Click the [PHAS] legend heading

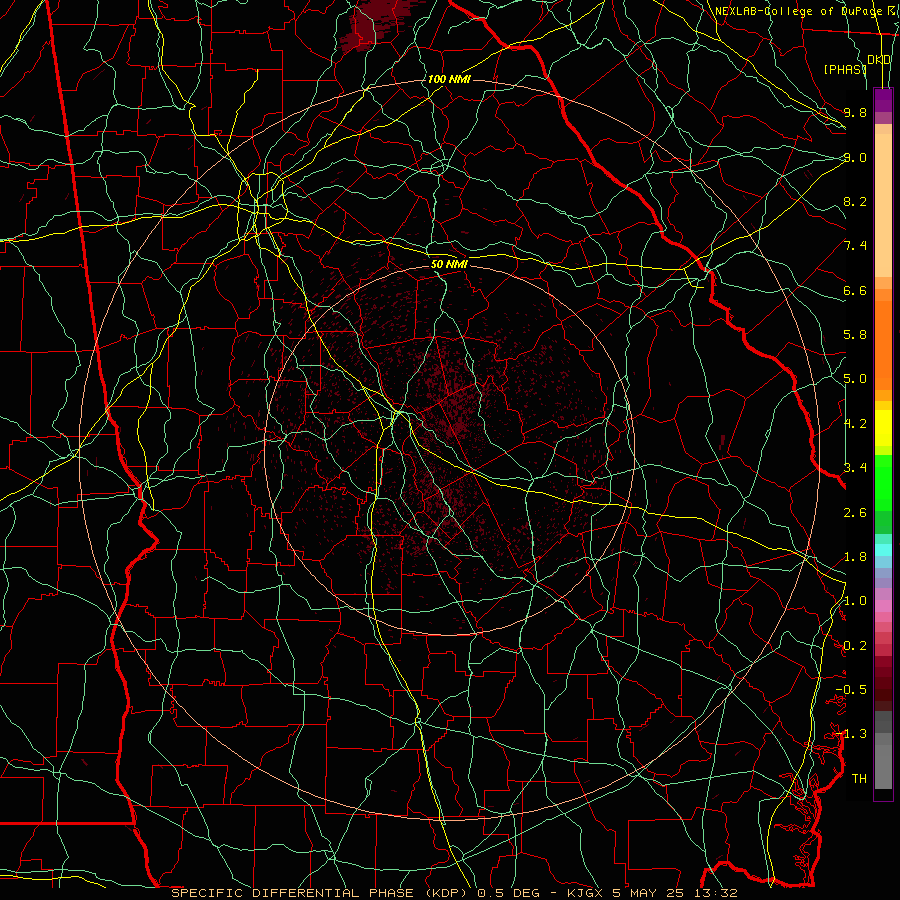click(844, 69)
